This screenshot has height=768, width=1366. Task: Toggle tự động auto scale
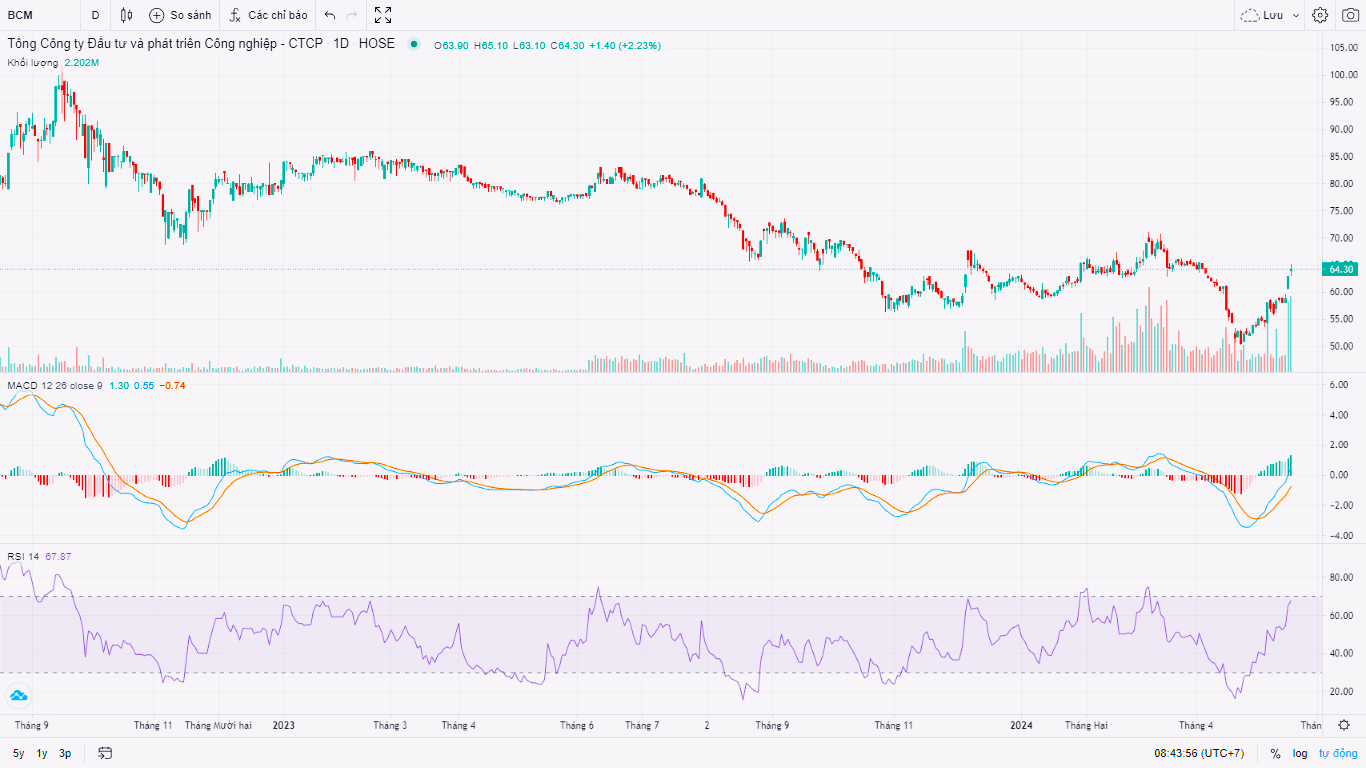click(1338, 753)
